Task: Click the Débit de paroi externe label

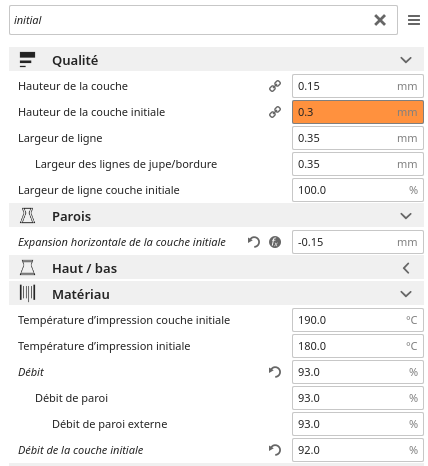Action: pyautogui.click(x=110, y=424)
